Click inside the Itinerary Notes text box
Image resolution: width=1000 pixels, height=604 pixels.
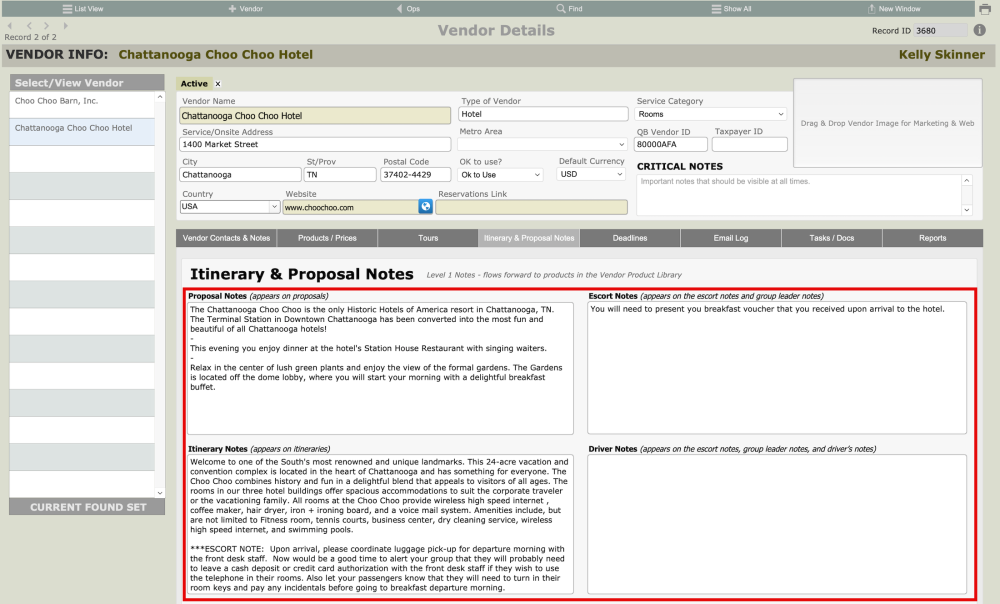click(x=380, y=524)
